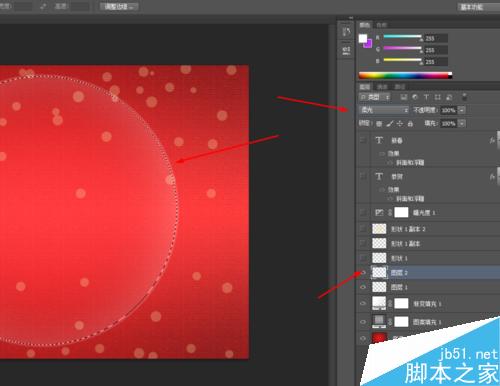
Task: Click the foreground color swatch in Color panel
Action: tap(363, 38)
